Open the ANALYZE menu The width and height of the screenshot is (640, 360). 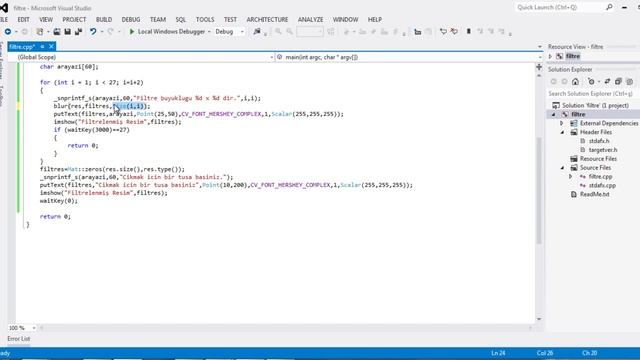point(310,20)
